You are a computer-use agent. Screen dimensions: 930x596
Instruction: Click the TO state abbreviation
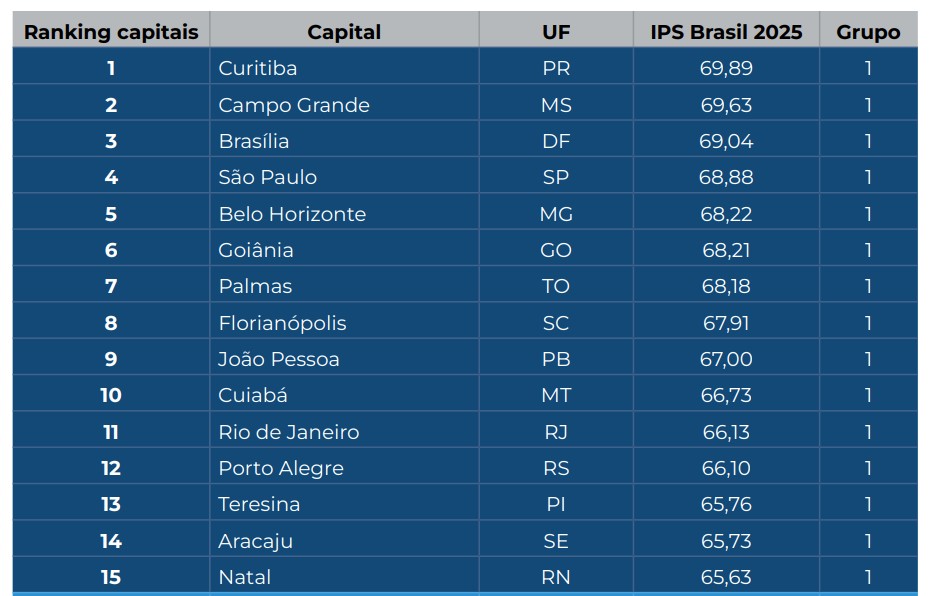(556, 286)
